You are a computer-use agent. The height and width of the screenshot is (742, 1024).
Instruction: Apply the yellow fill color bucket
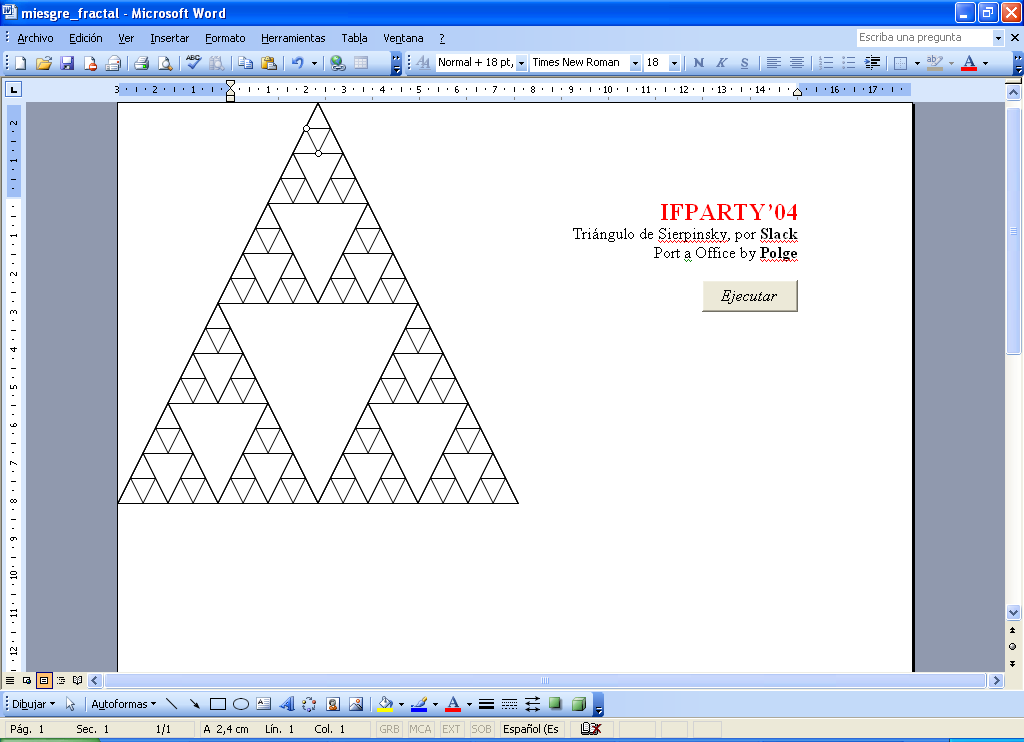386,704
